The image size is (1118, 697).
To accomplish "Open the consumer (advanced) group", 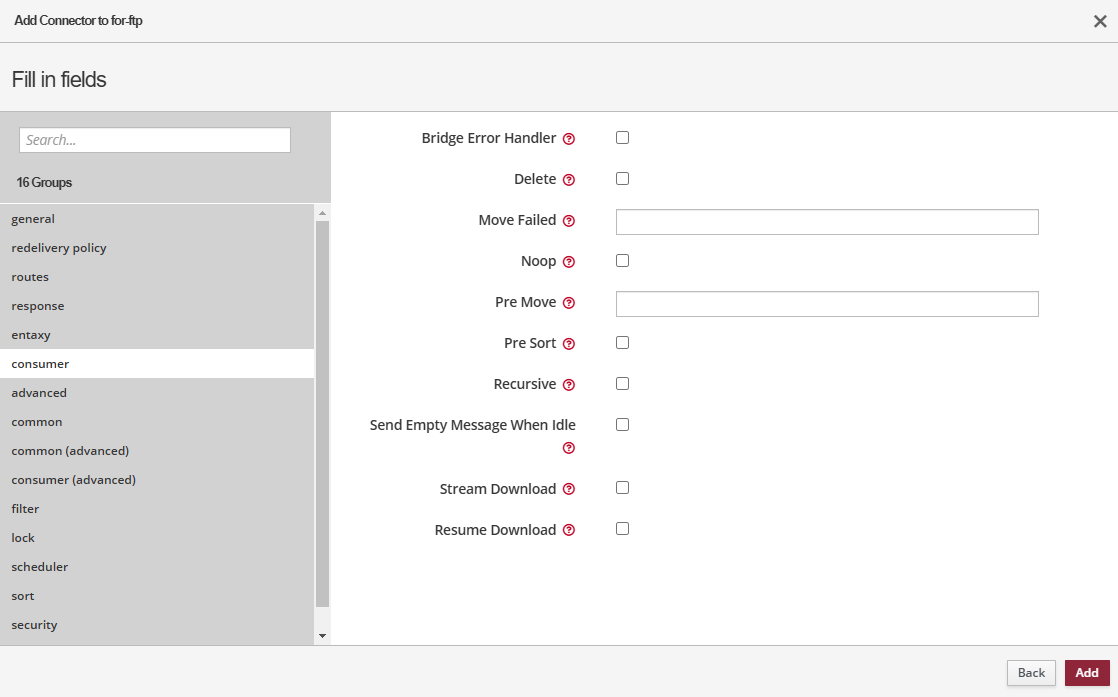I will tap(73, 480).
